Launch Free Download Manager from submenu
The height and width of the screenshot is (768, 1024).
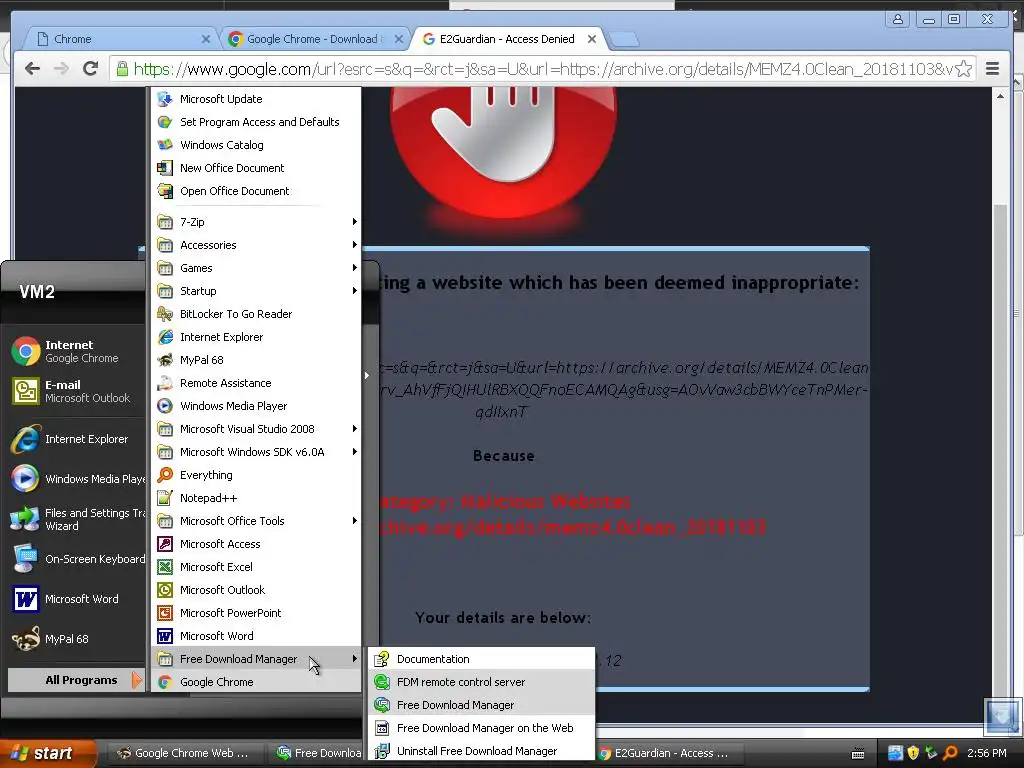(482, 705)
